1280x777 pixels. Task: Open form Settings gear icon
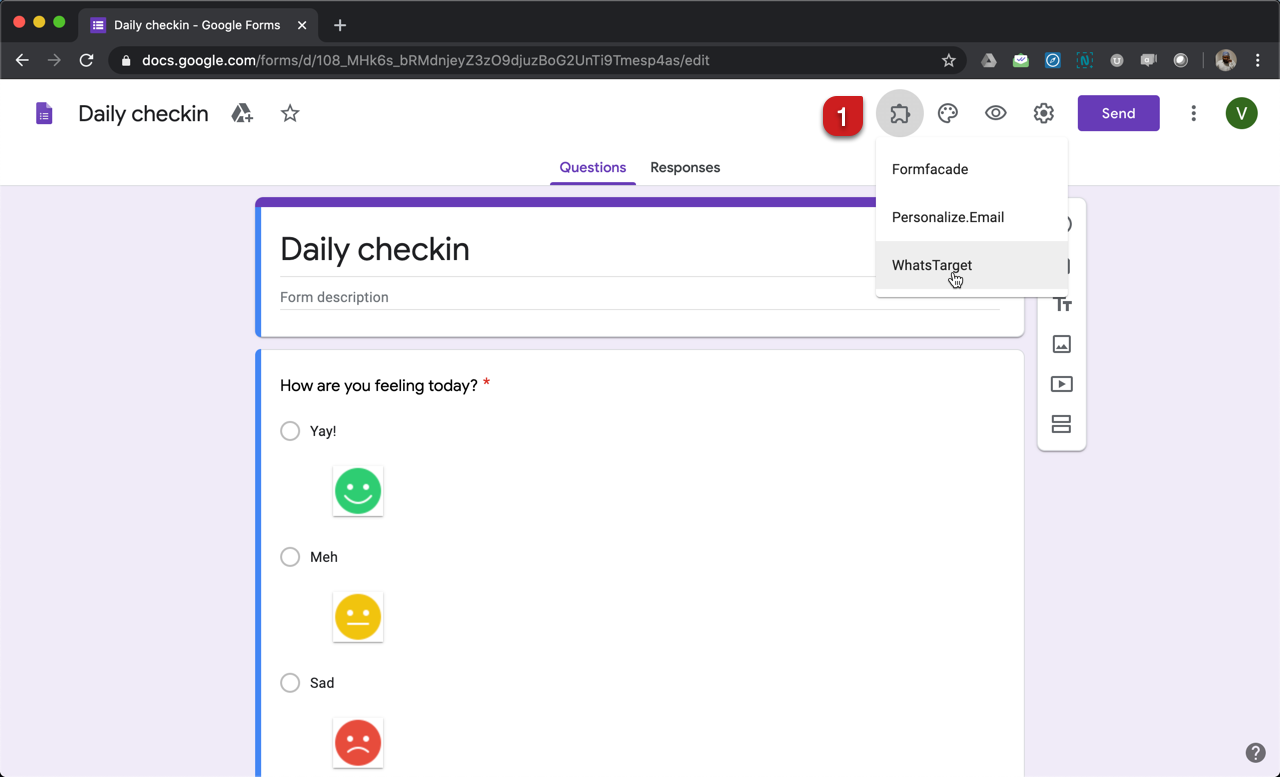pyautogui.click(x=1043, y=114)
